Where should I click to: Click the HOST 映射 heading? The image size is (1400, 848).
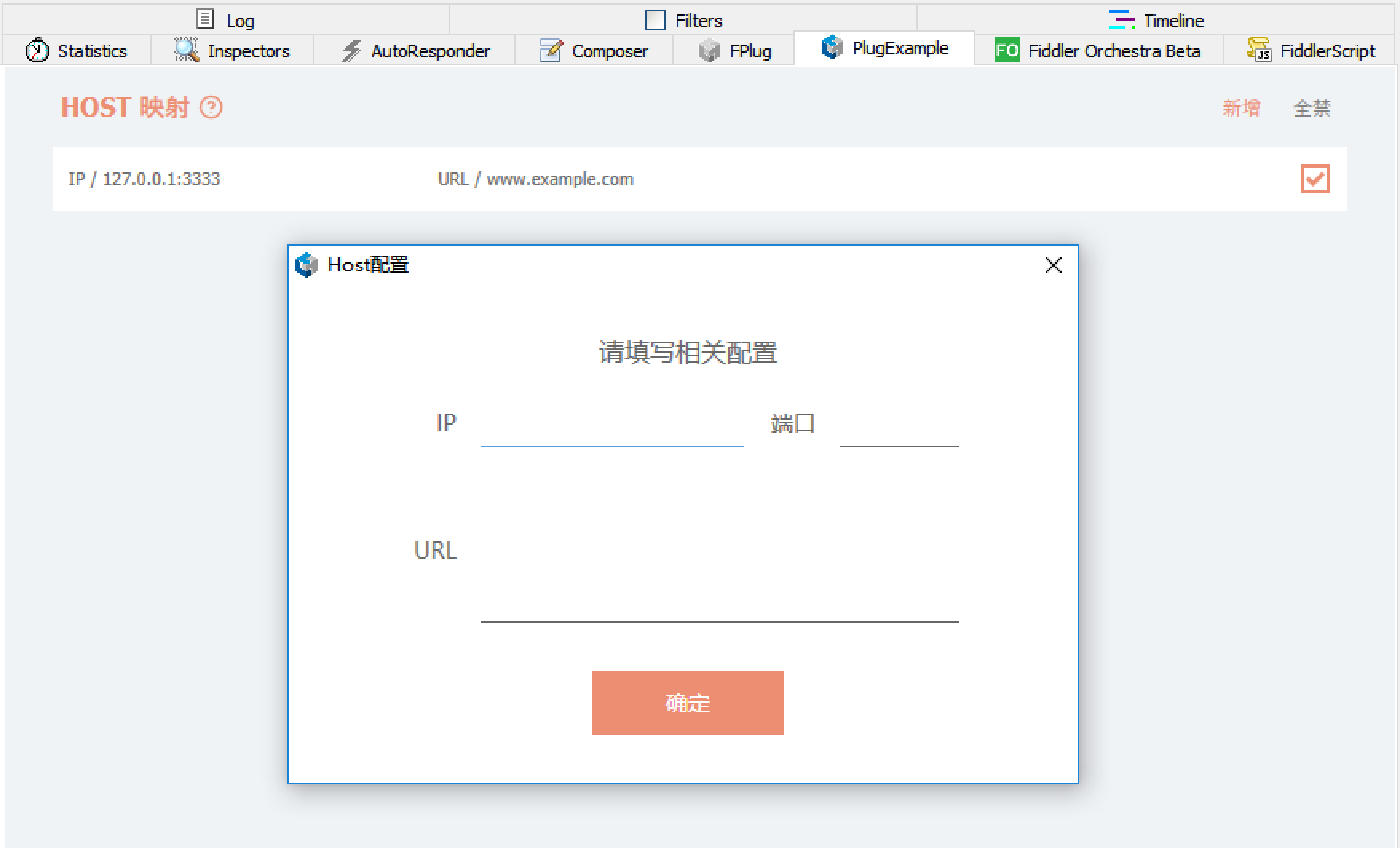(125, 107)
